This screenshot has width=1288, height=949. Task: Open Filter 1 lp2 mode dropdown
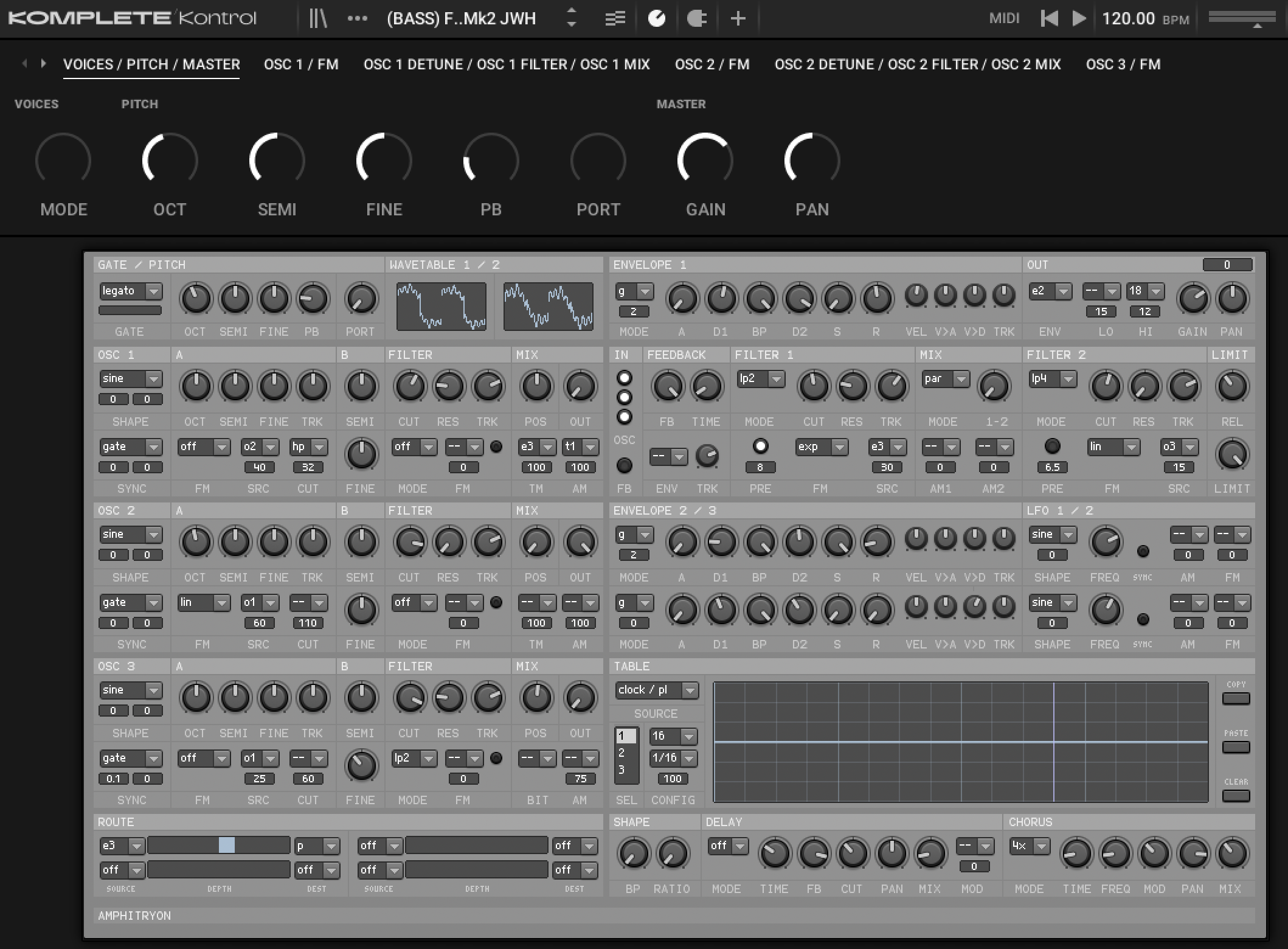point(761,379)
